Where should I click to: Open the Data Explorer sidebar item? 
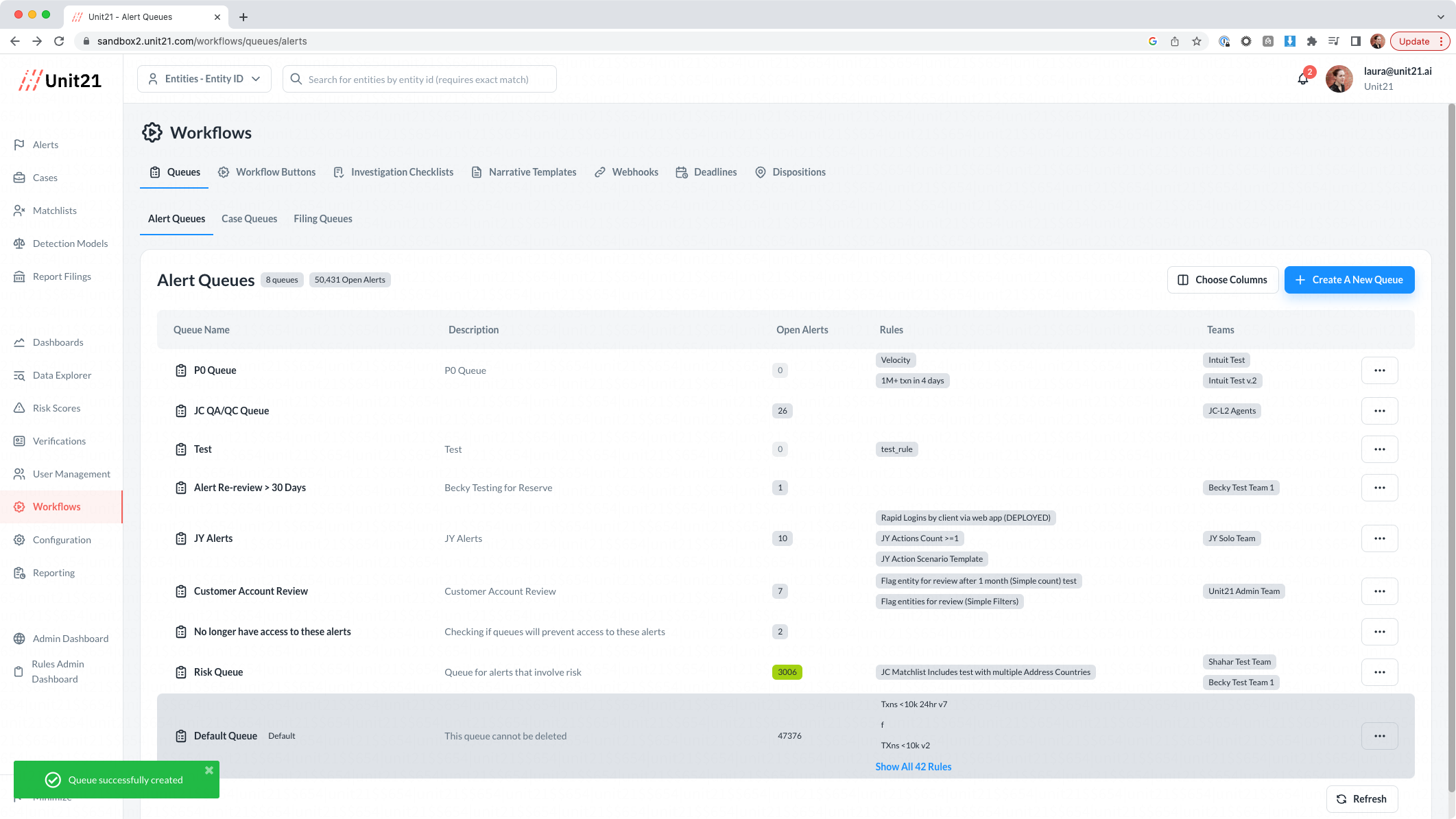click(x=62, y=375)
